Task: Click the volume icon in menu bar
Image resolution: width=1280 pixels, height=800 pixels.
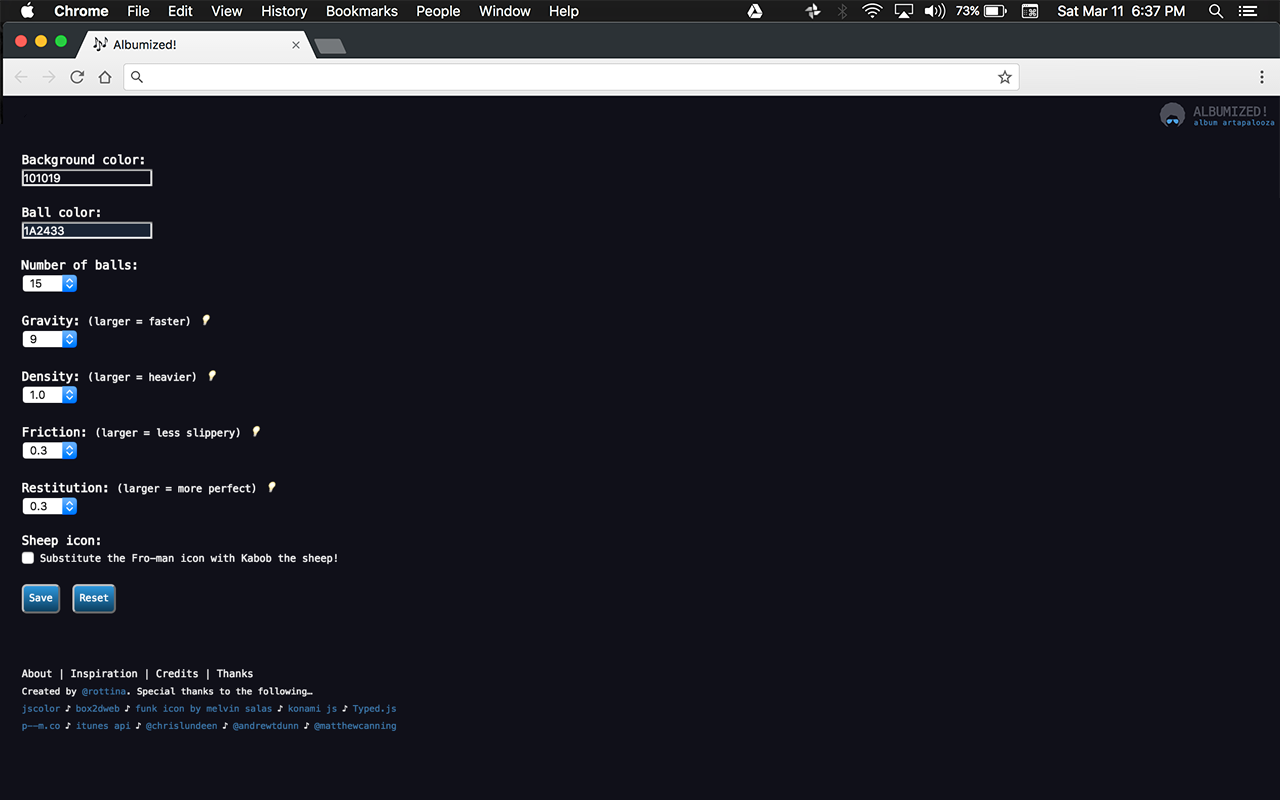Action: [x=935, y=11]
